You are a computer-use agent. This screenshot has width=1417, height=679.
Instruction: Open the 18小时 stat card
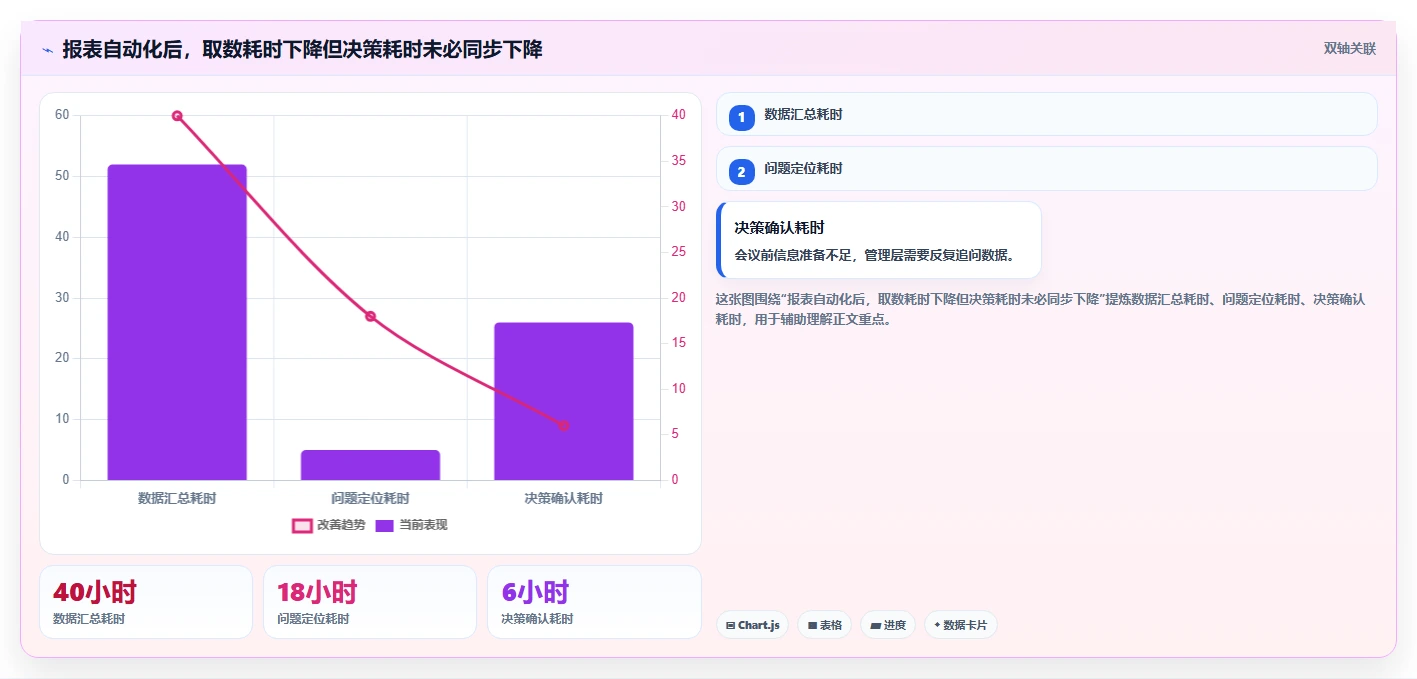point(370,602)
